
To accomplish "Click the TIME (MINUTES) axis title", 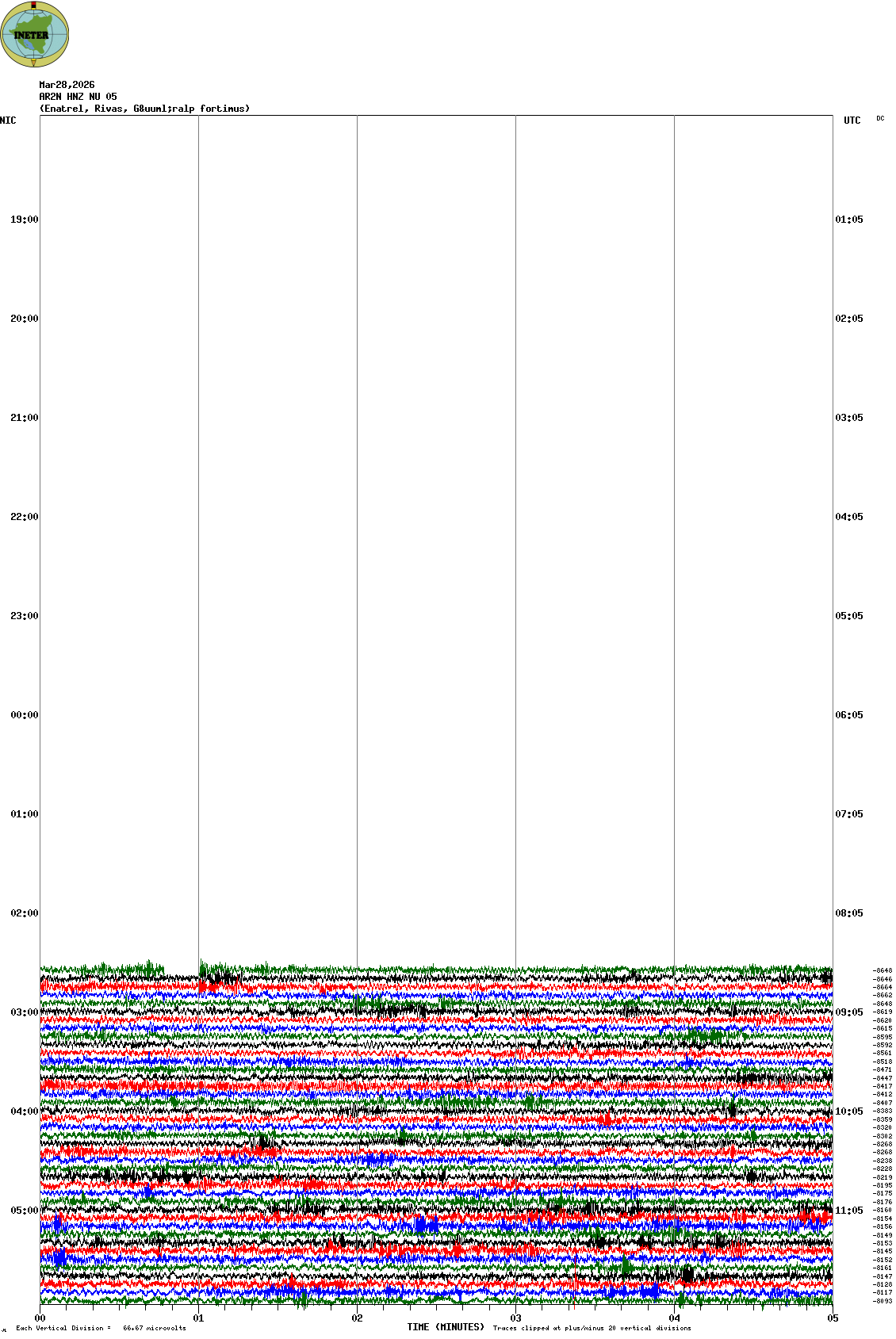I will click(x=446, y=1327).
